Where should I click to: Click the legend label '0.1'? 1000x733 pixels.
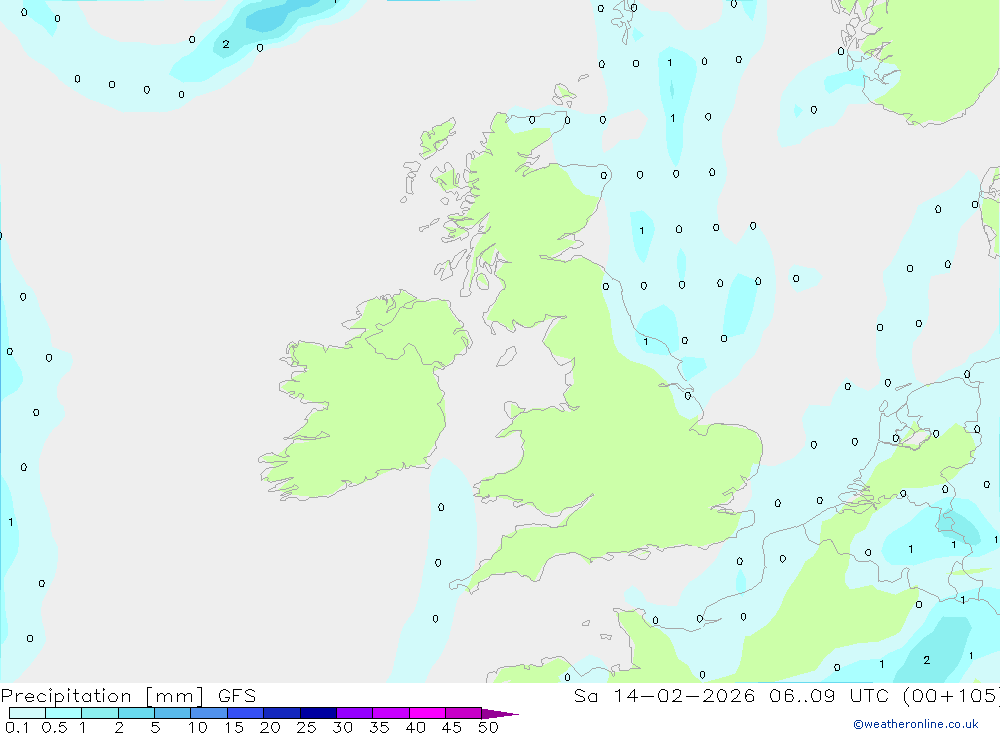[x=17, y=727]
